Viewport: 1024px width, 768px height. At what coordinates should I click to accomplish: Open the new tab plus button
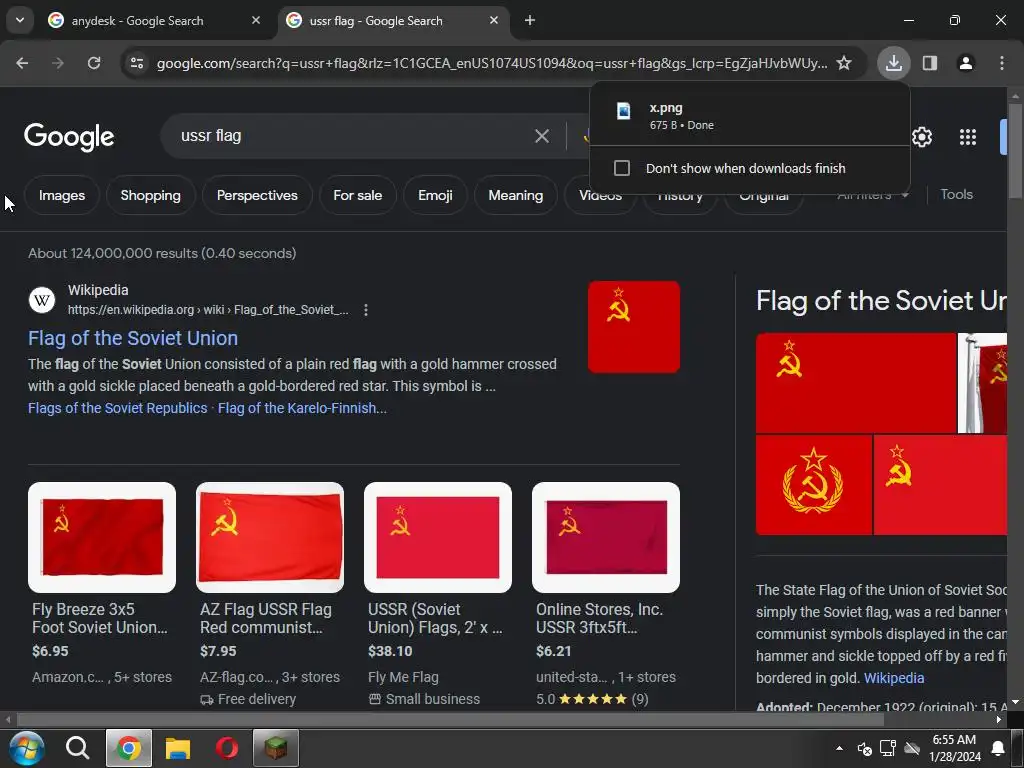530,20
